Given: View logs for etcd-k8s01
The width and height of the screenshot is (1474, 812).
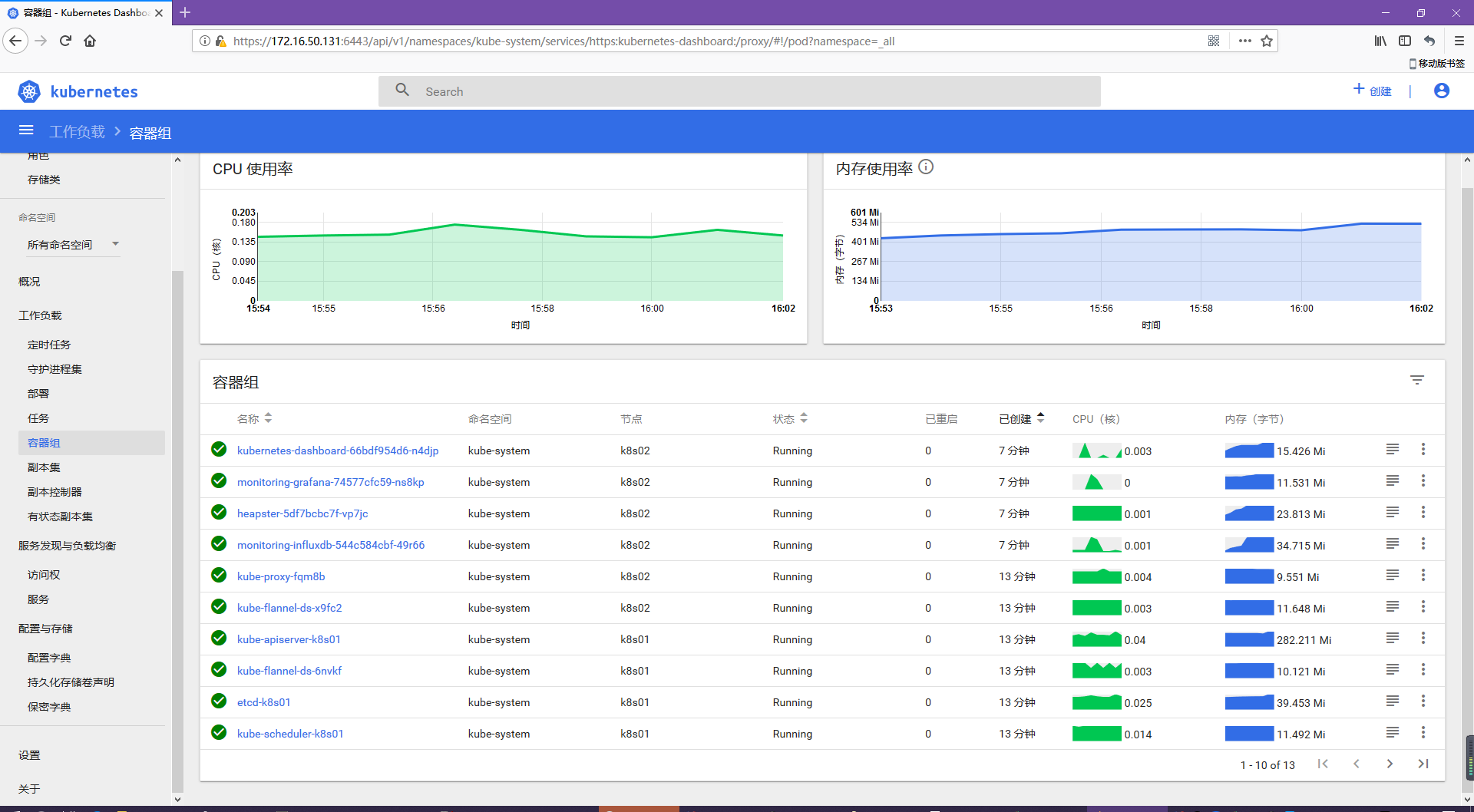Looking at the screenshot, I should pos(1393,701).
